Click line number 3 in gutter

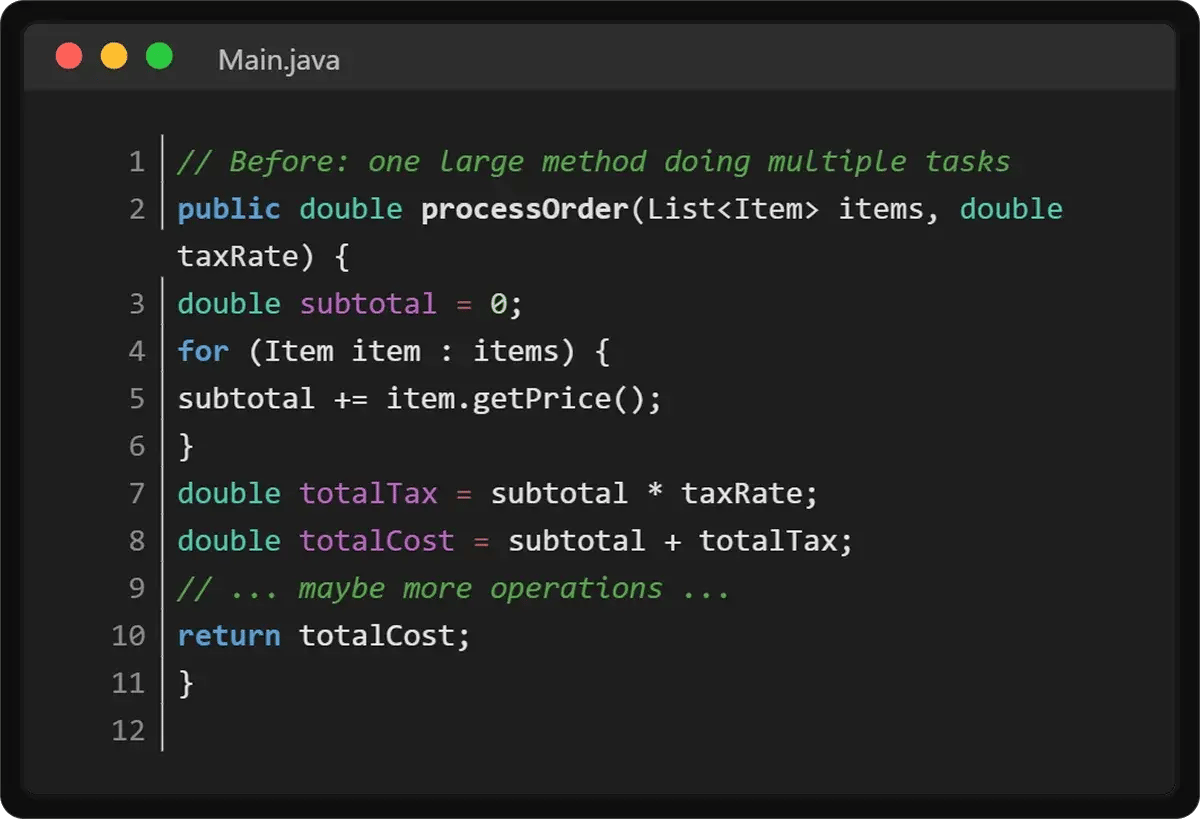pos(137,304)
